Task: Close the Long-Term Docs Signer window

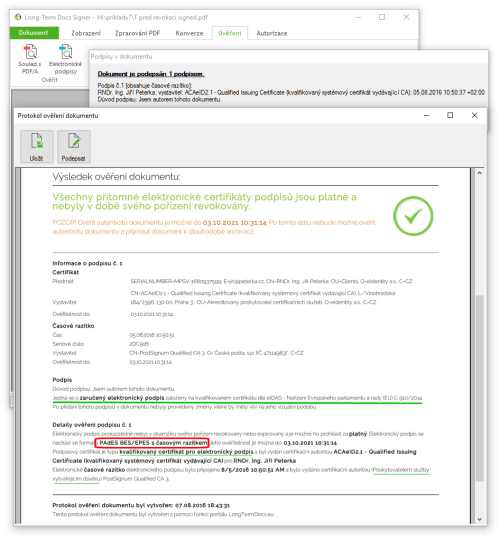Action: [406, 17]
